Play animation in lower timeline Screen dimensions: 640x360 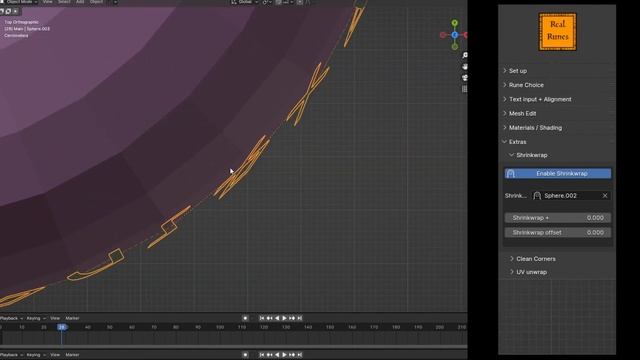tap(284, 355)
